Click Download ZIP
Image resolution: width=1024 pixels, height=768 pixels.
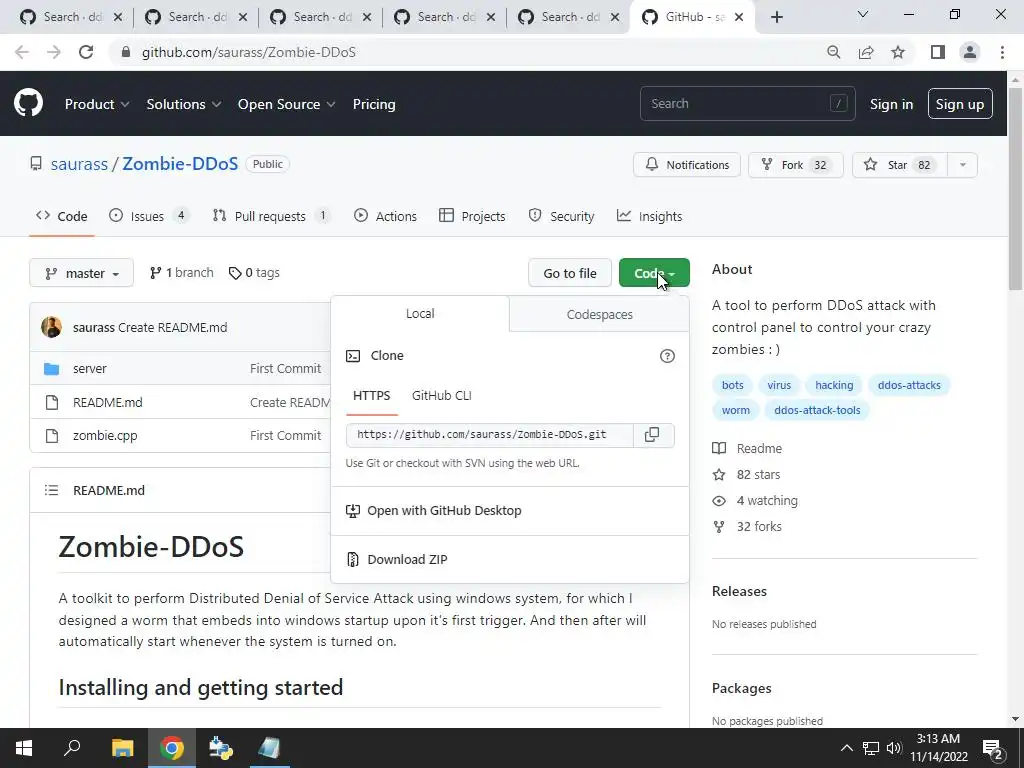(x=407, y=560)
